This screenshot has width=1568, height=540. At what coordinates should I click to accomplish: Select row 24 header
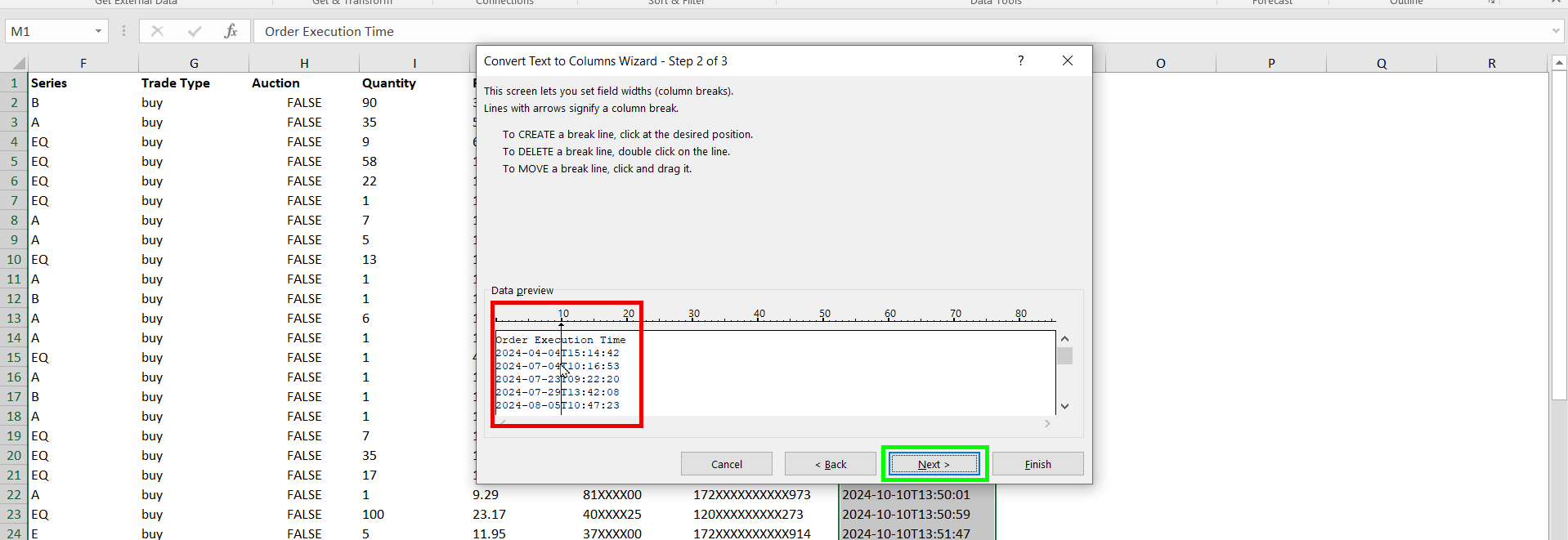(14, 533)
